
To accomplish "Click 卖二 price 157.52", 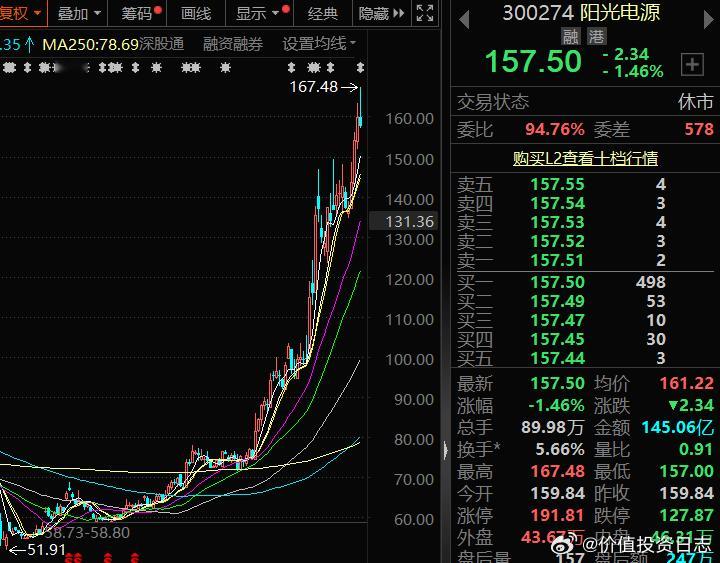I will tap(557, 241).
